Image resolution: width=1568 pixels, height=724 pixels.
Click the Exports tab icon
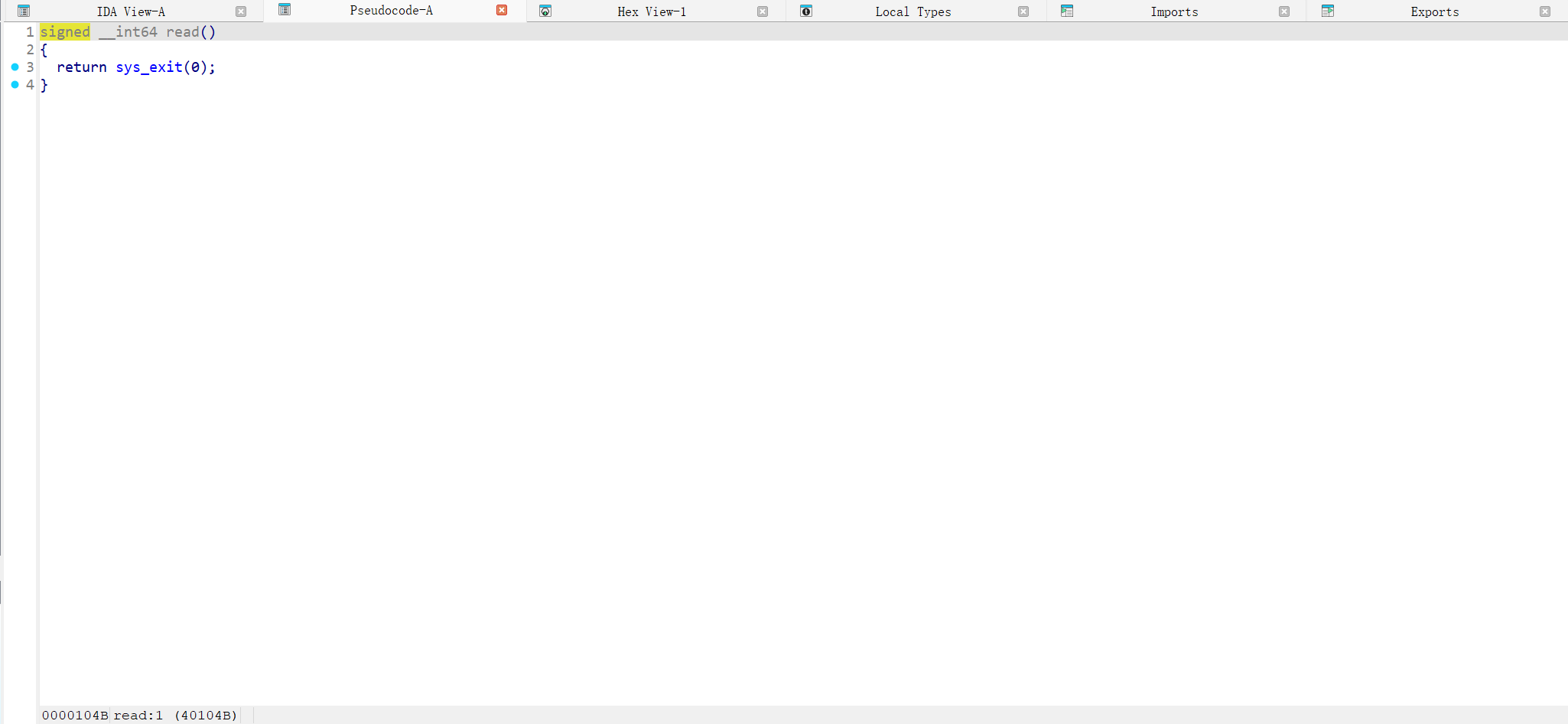pyautogui.click(x=1328, y=11)
